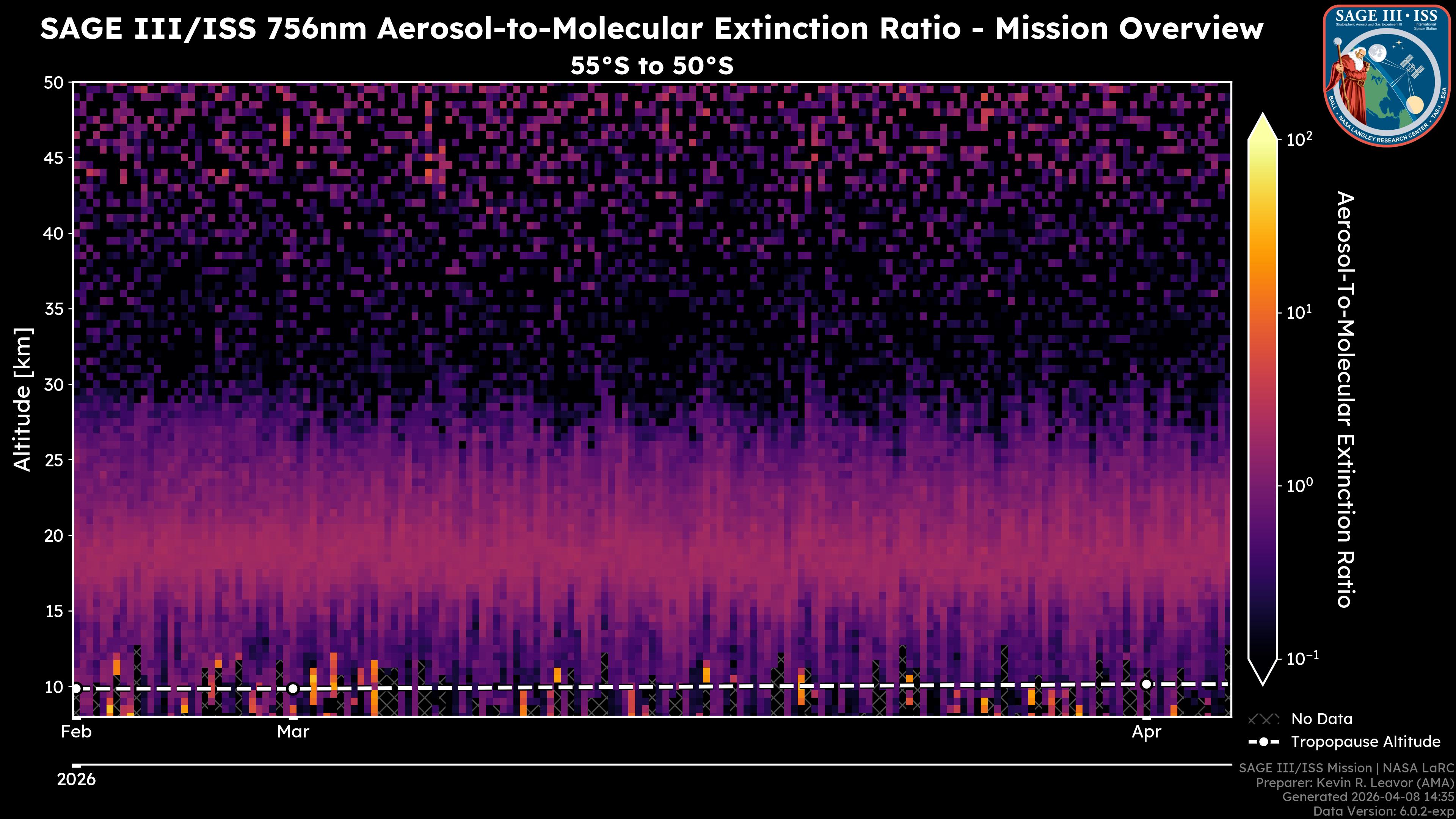Click the Mar tick label on time axis

(x=293, y=732)
